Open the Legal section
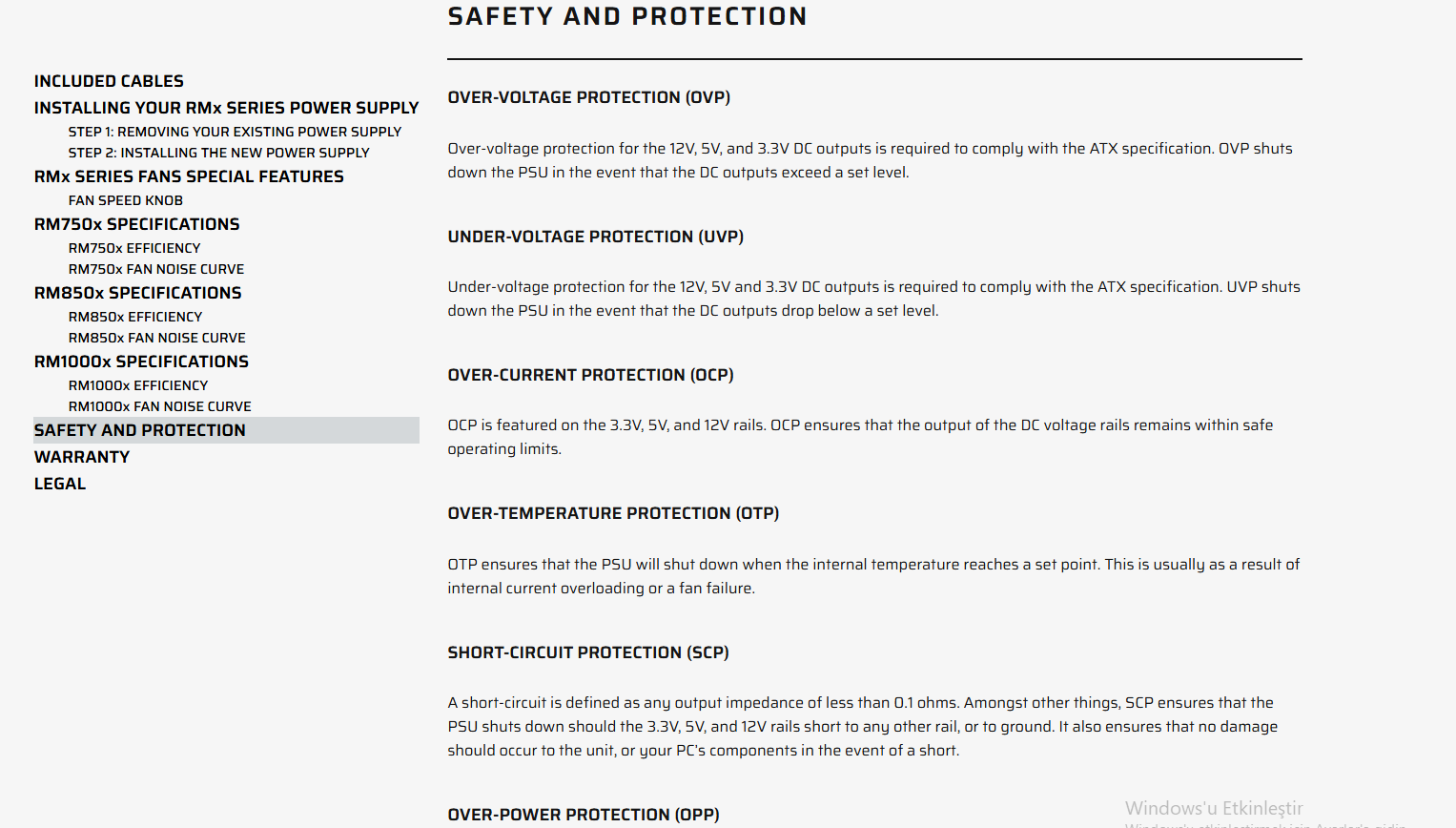The image size is (1456, 828). (x=60, y=485)
